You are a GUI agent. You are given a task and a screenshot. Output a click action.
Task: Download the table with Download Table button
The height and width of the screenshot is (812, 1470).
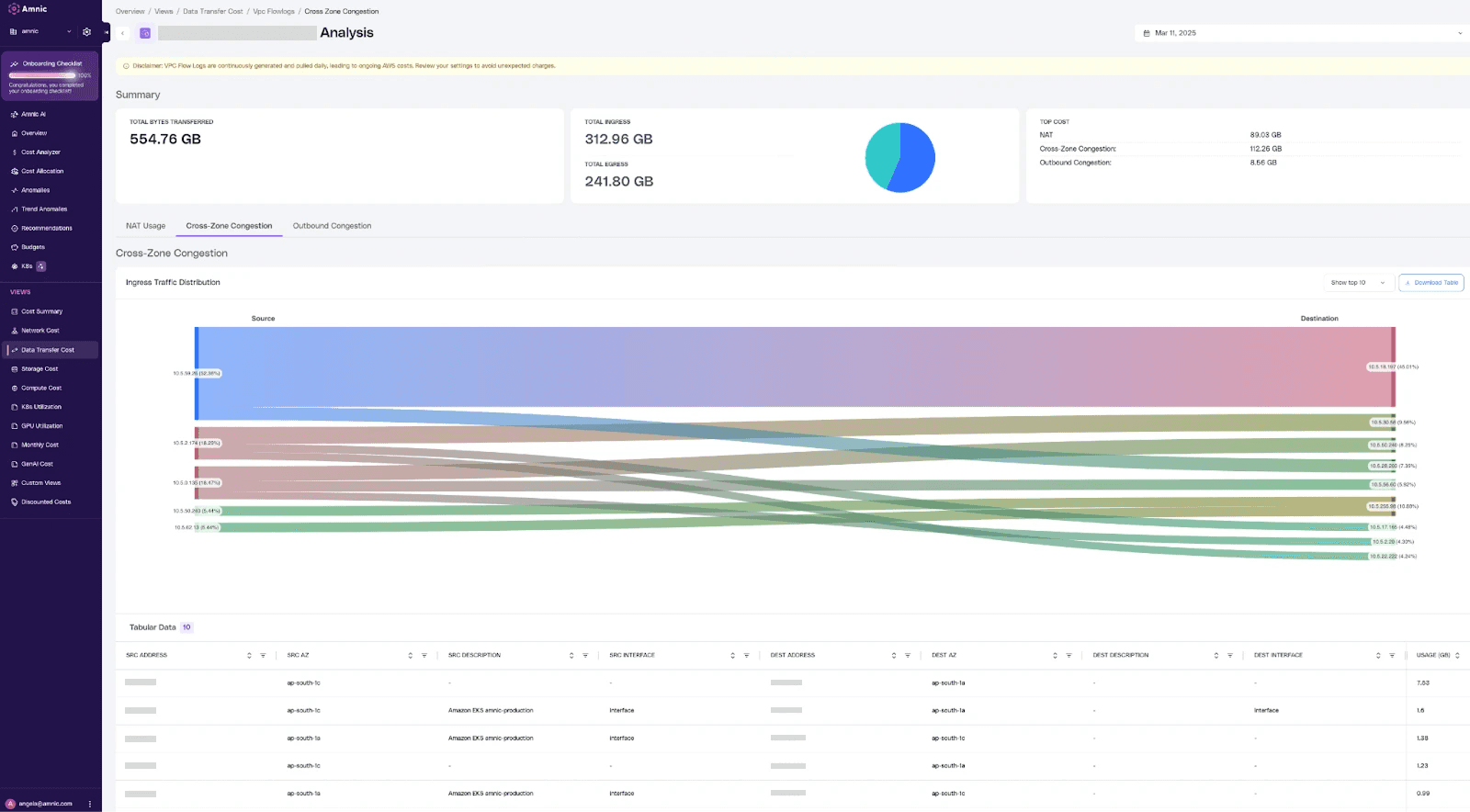point(1431,283)
